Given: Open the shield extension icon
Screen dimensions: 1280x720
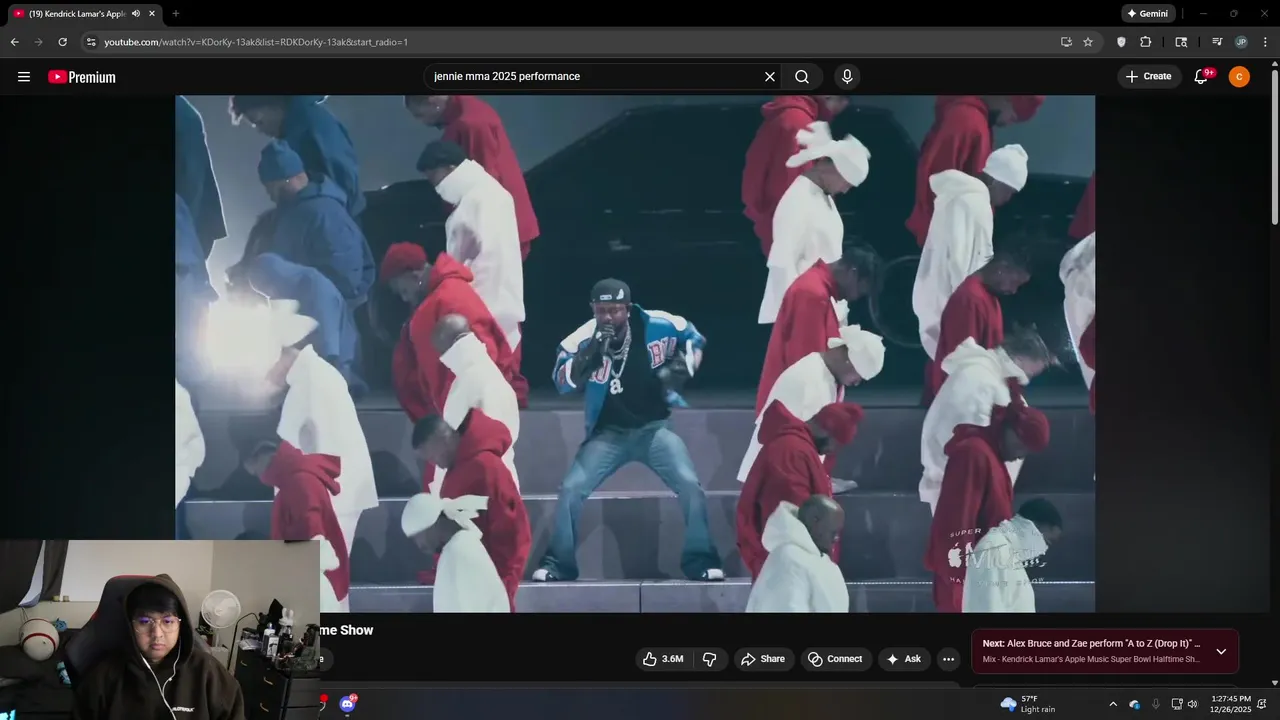Looking at the screenshot, I should 1121,42.
